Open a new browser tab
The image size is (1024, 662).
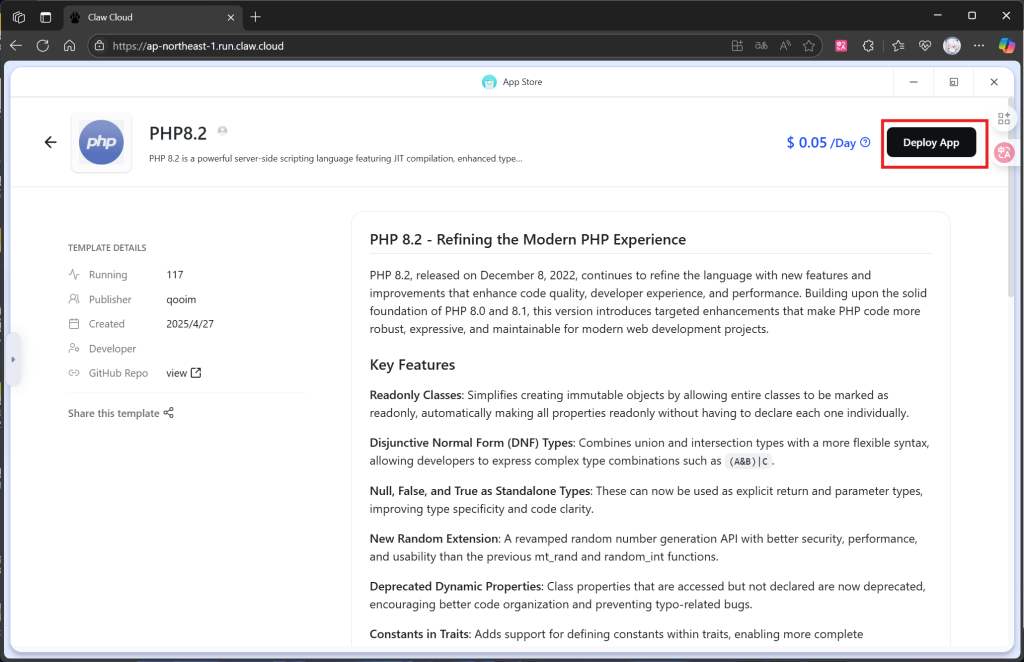255,17
